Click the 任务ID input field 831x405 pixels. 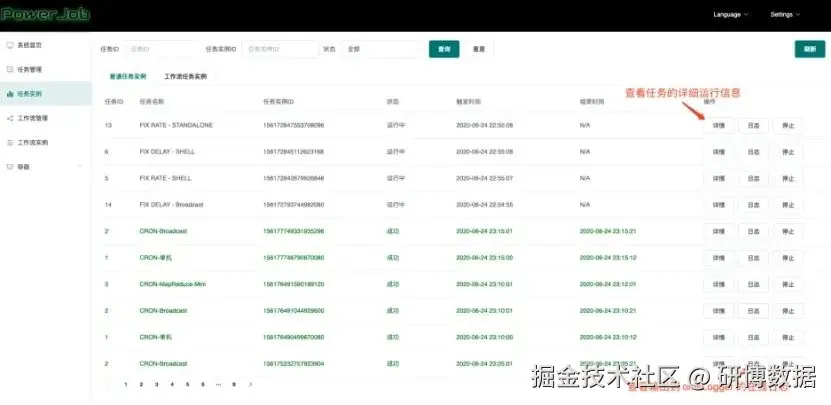click(x=164, y=49)
